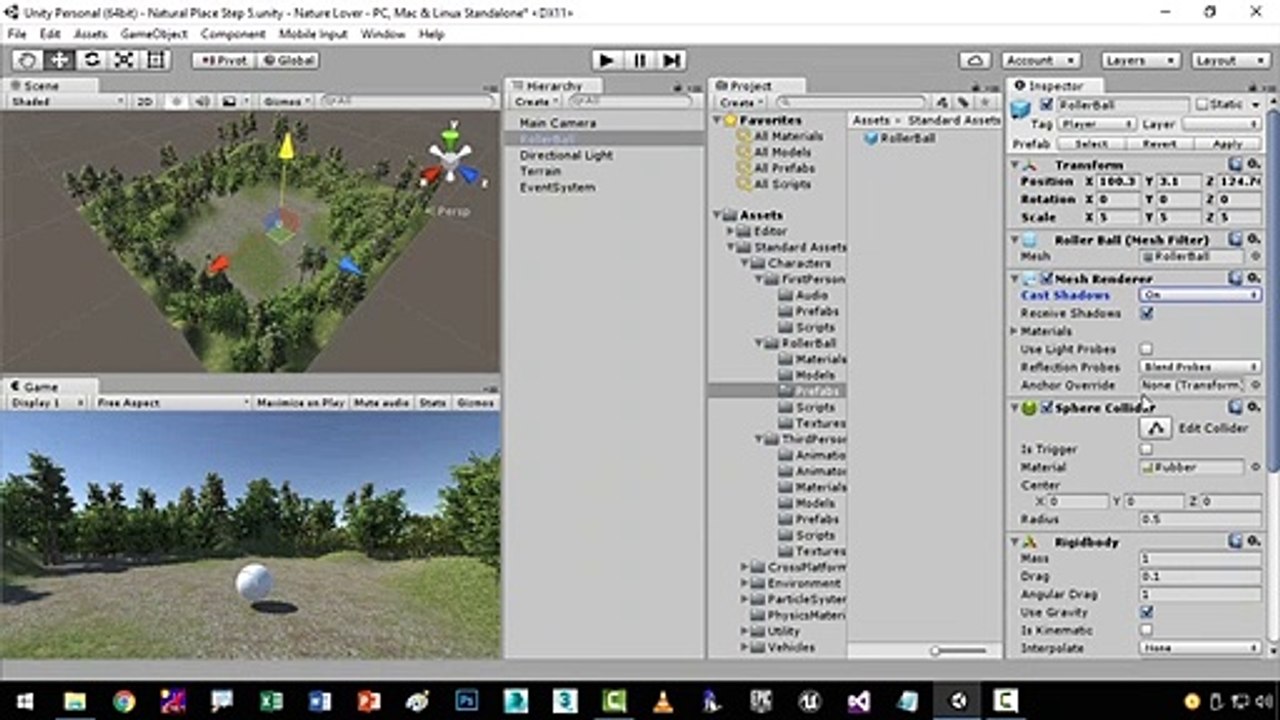Enable the Use Light Probes checkbox

[x=1146, y=349]
